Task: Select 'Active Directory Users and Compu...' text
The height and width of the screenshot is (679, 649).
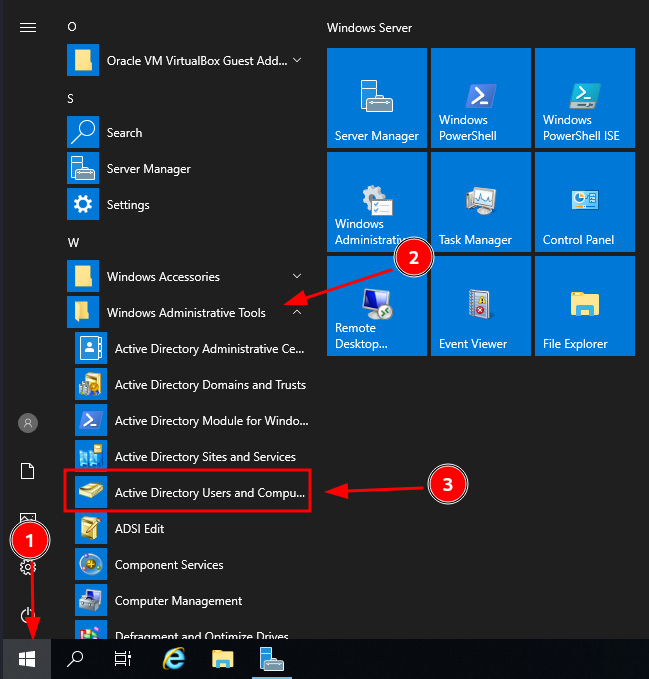Action: 210,493
